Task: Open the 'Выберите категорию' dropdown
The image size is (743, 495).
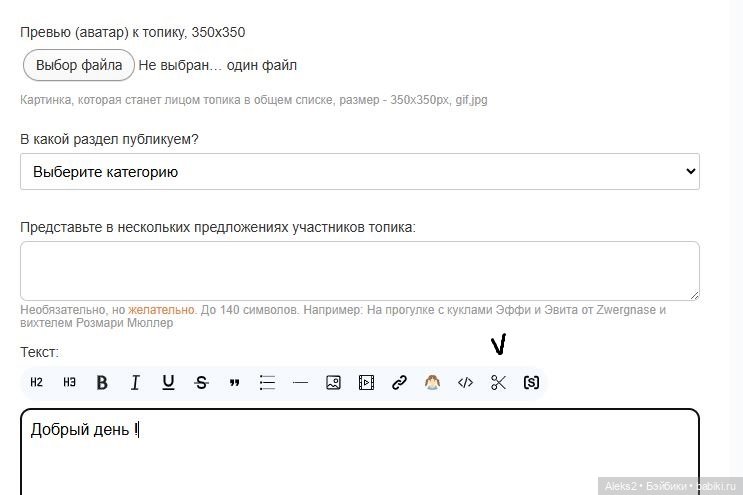Action: coord(359,172)
